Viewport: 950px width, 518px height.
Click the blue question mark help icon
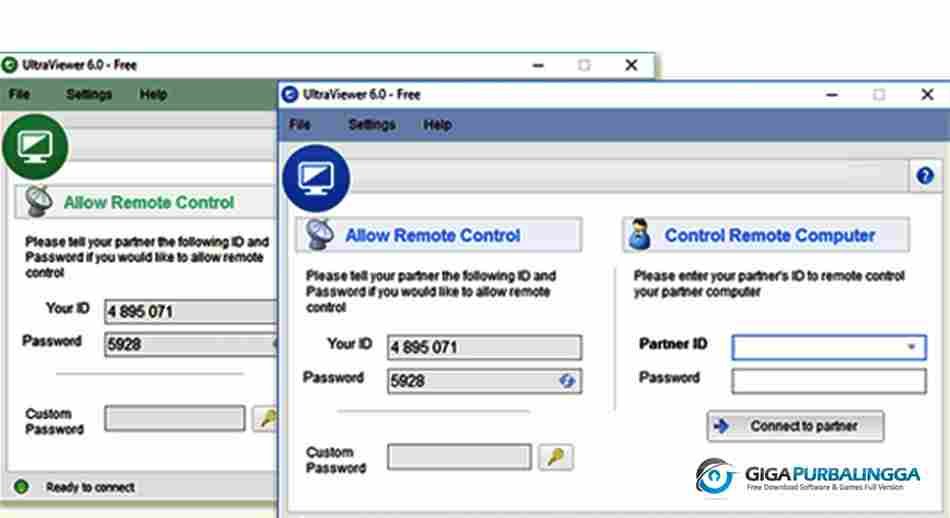click(x=925, y=176)
